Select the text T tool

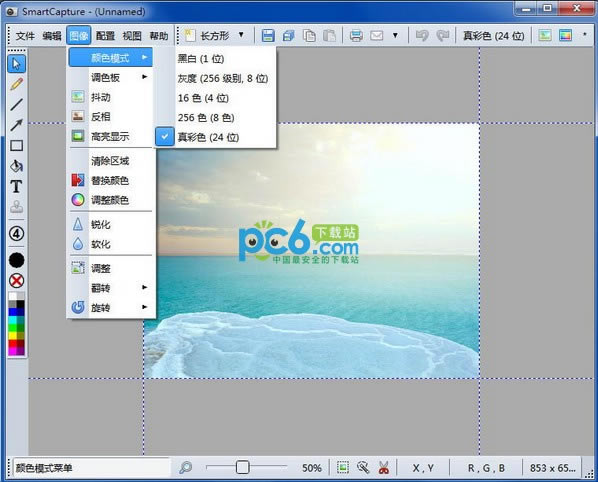[16, 186]
